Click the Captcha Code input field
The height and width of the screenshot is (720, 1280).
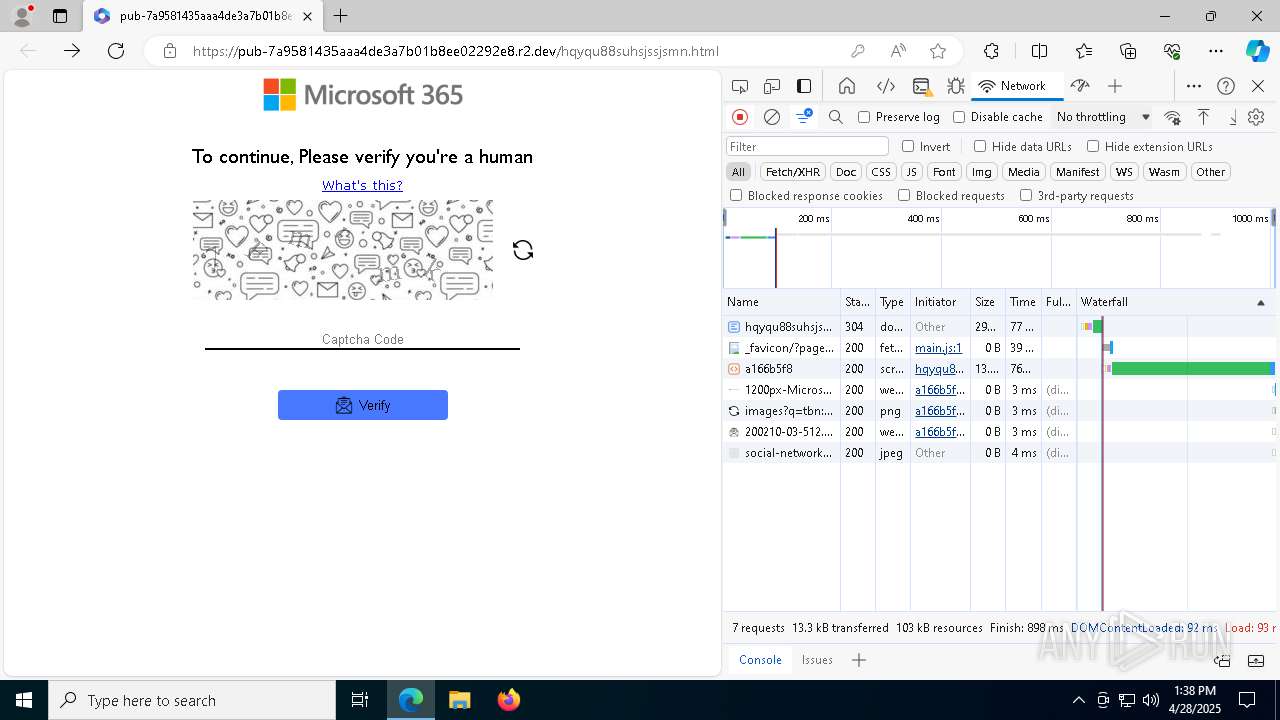coord(362,339)
